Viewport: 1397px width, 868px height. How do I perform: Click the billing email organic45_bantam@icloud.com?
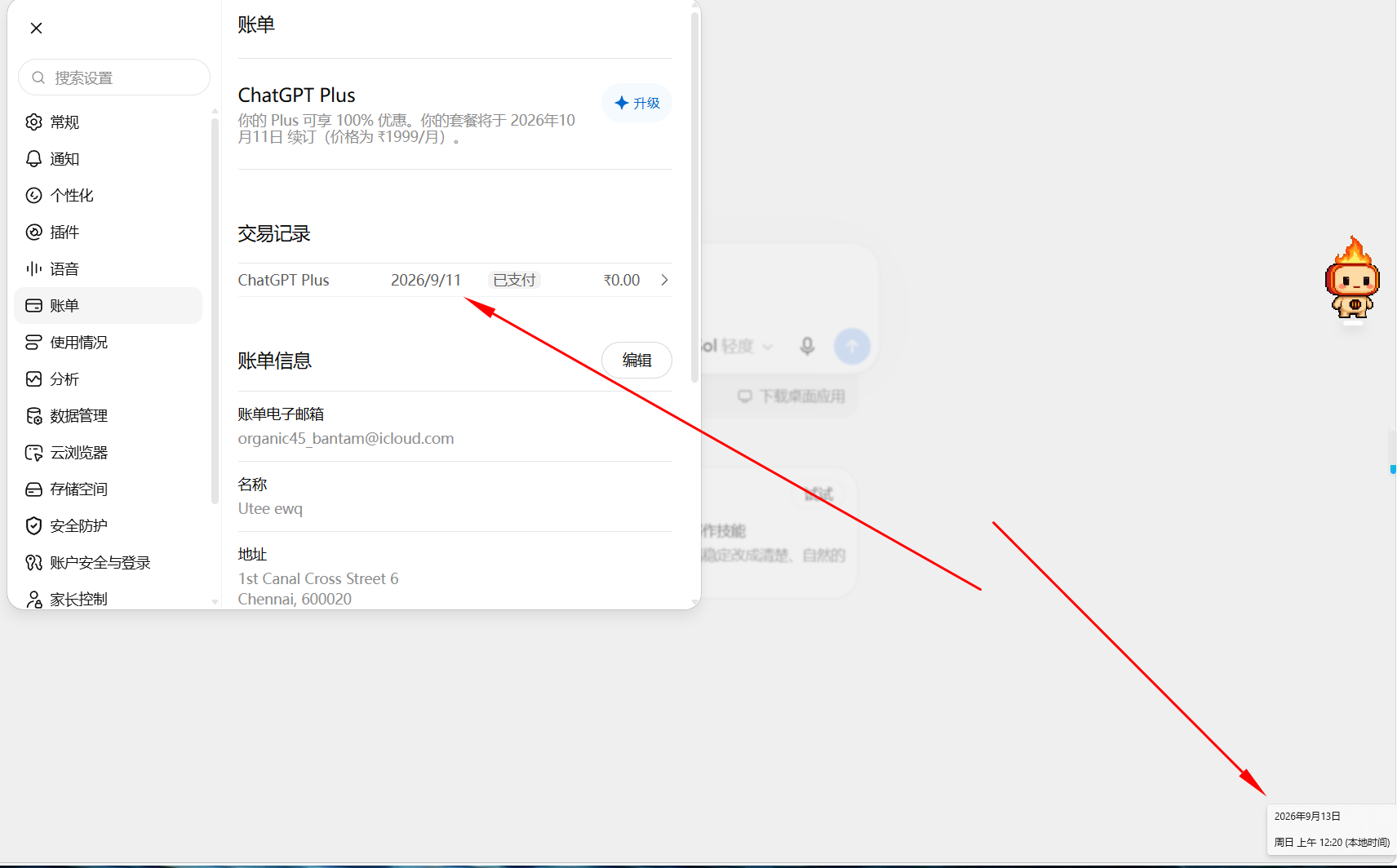[346, 438]
